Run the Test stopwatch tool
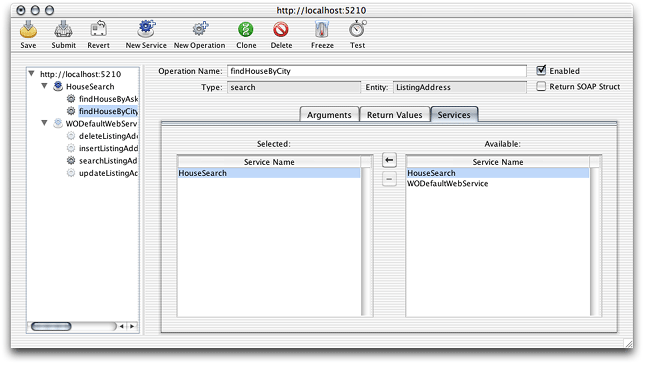Viewport: 646px width, 365px height. point(358,30)
